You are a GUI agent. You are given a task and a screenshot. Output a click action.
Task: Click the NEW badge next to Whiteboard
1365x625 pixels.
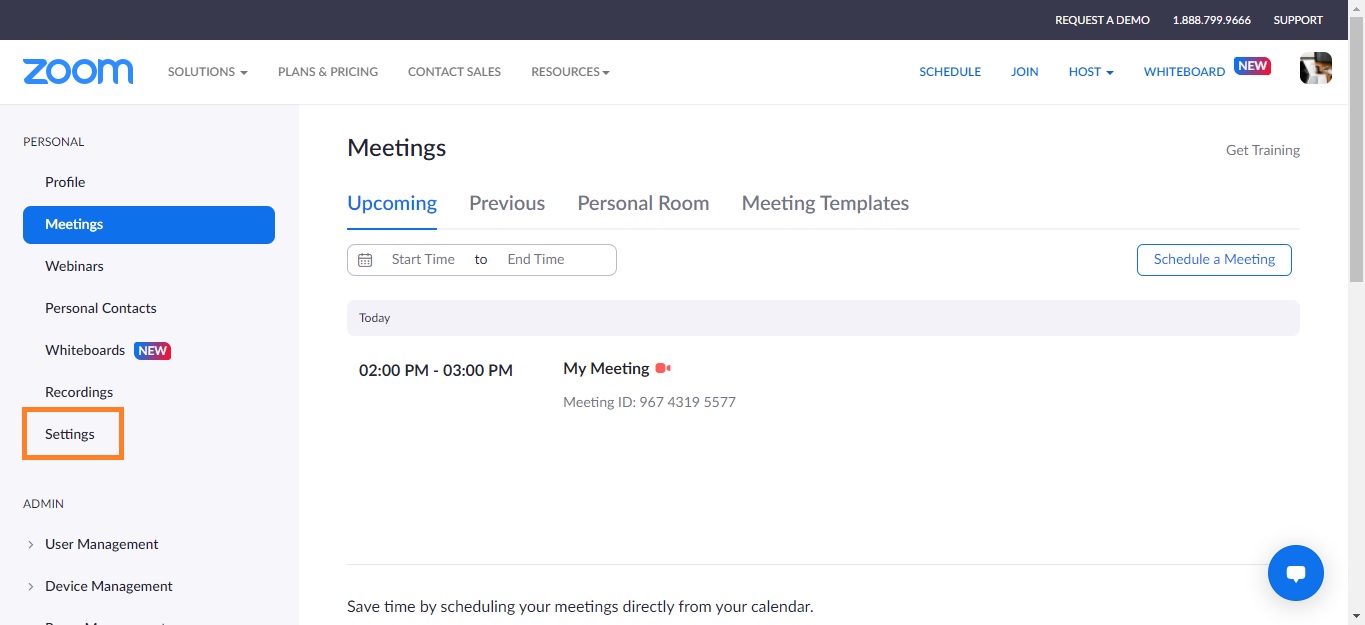click(1251, 64)
